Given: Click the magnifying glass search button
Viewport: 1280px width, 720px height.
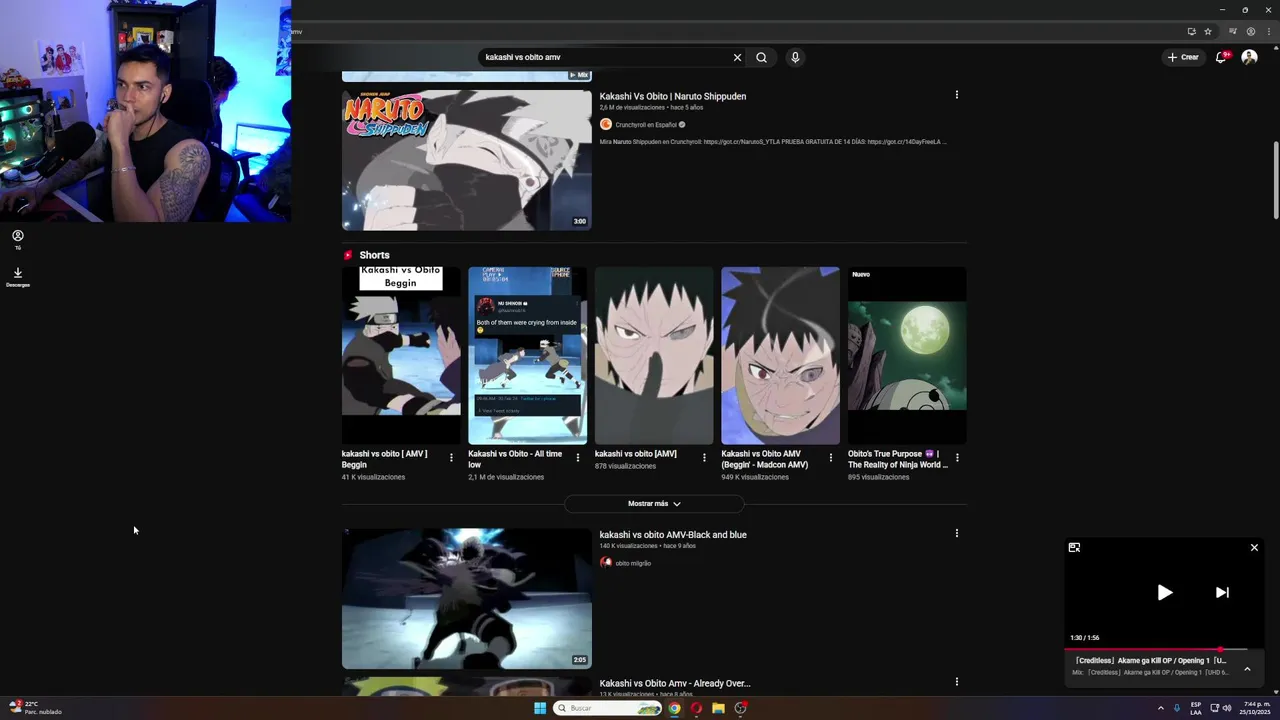Looking at the screenshot, I should pyautogui.click(x=761, y=57).
